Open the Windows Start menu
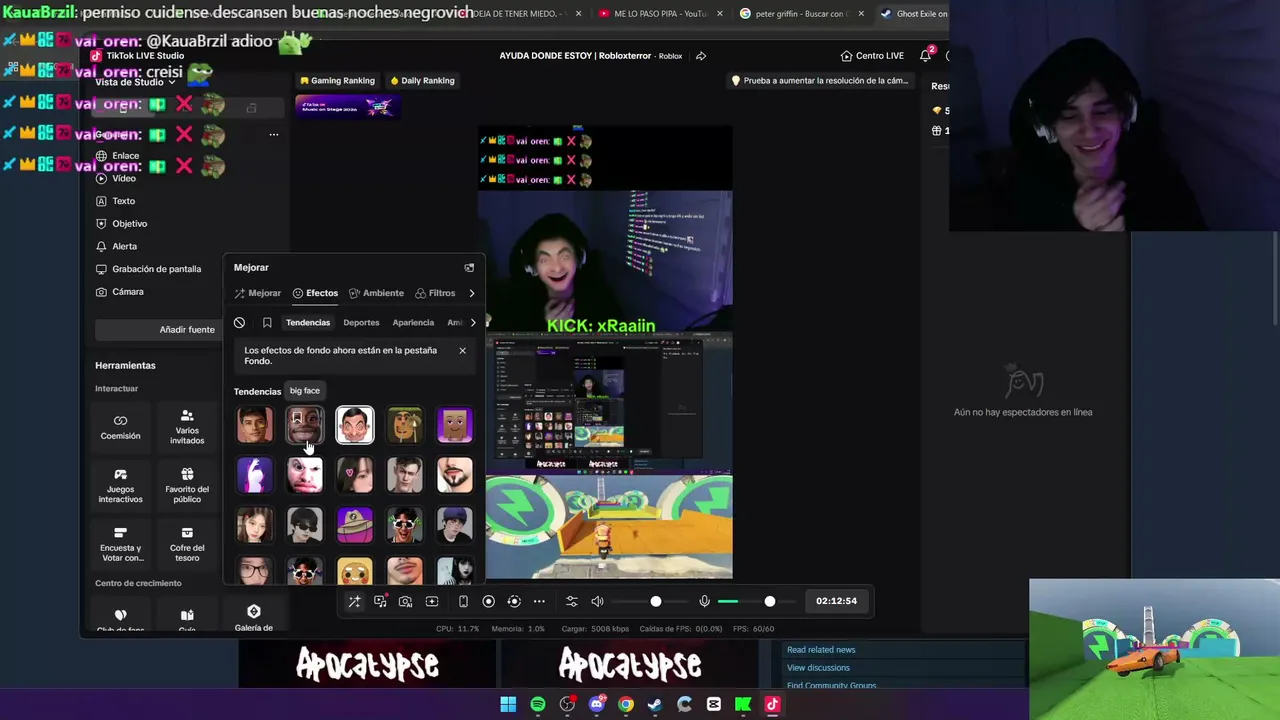The height and width of the screenshot is (720, 1280). click(508, 704)
